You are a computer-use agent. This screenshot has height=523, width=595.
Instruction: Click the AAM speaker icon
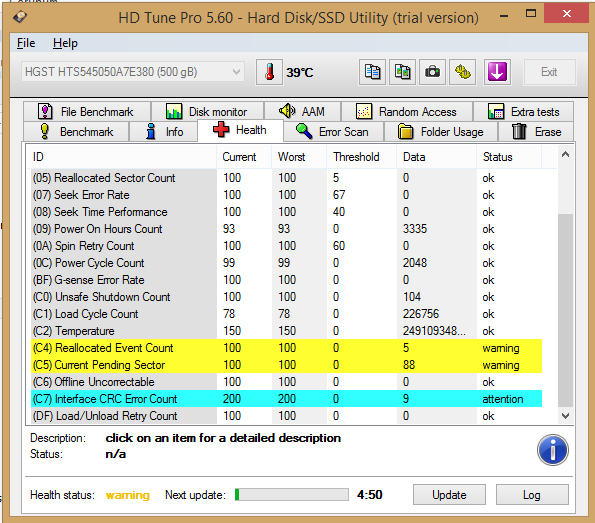(x=287, y=111)
